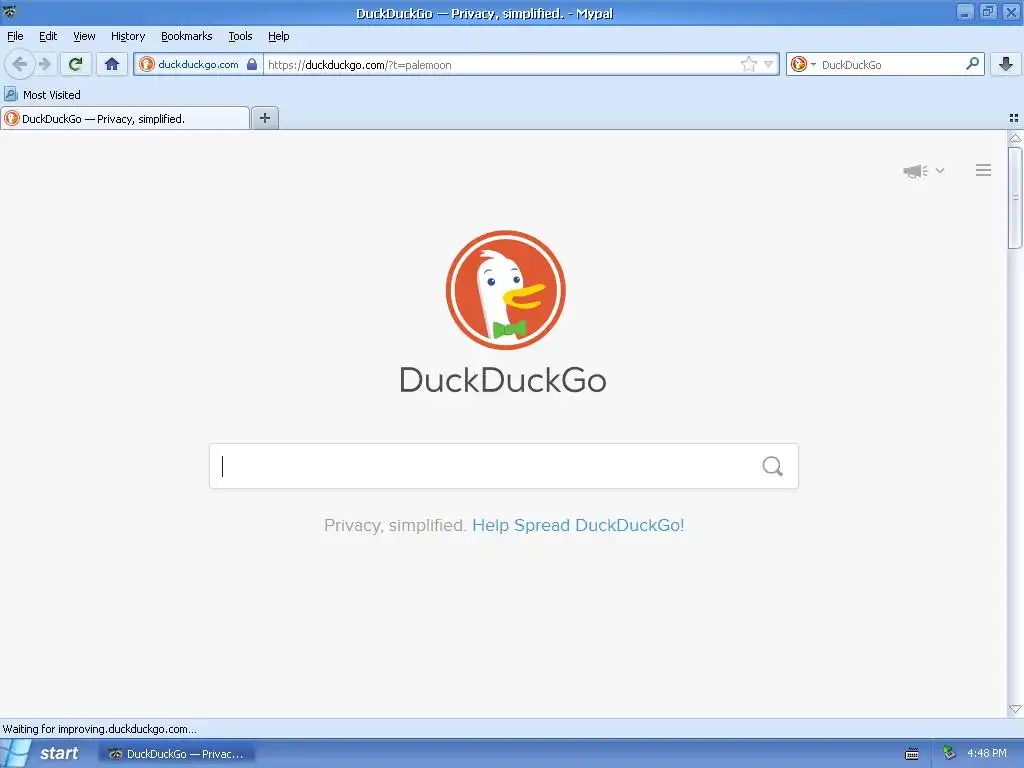Screen dimensions: 1024x768
Task: Click the DuckDuckGo favicon in the tab
Action: tap(12, 118)
